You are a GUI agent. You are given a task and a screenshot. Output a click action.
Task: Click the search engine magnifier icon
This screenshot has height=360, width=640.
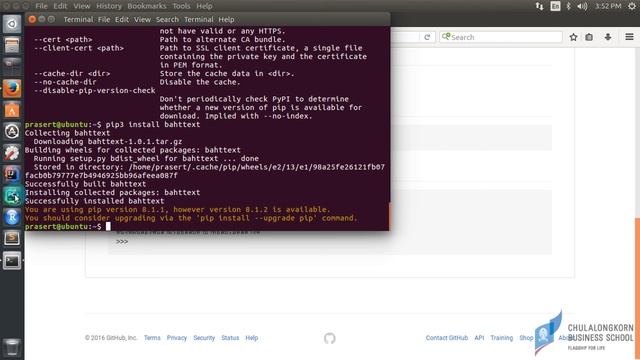point(446,37)
